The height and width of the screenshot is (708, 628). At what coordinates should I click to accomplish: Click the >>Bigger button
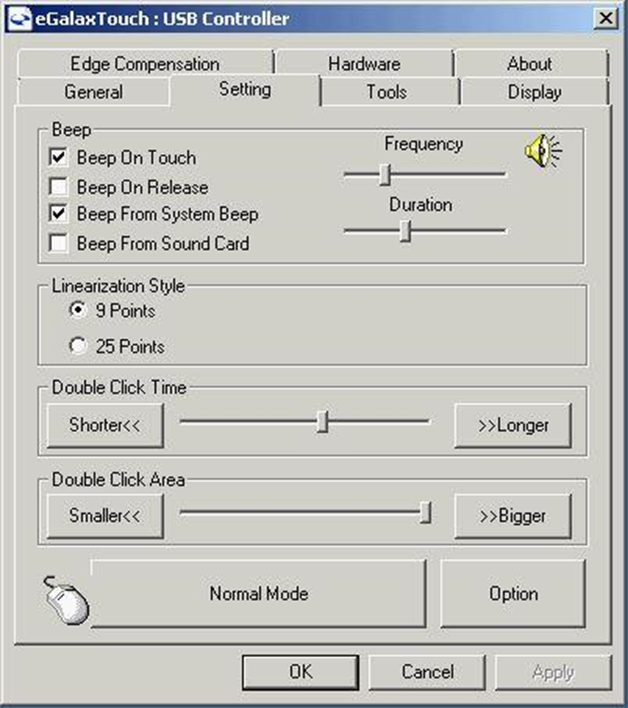pyautogui.click(x=513, y=516)
